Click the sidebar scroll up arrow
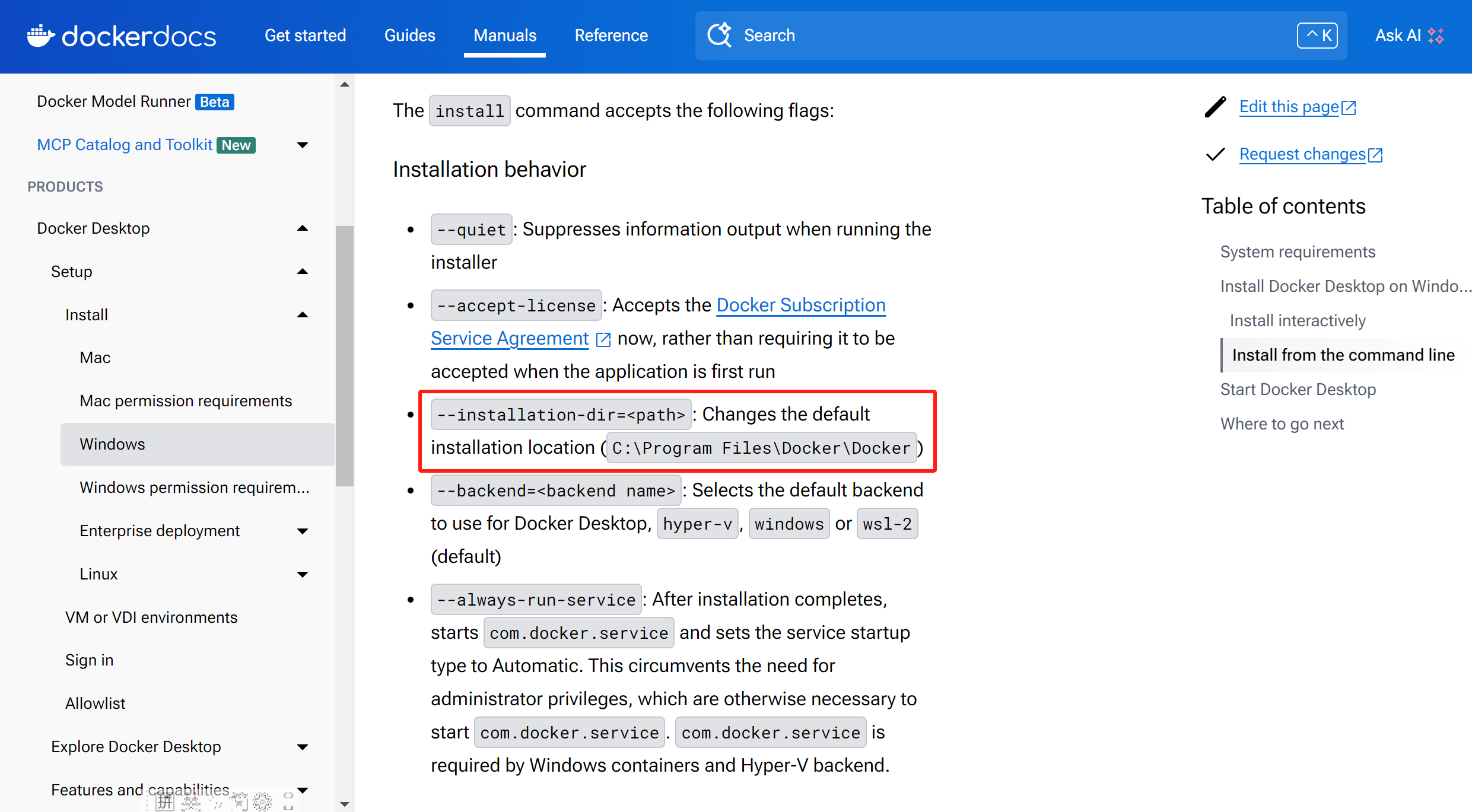The image size is (1472, 812). point(345,85)
